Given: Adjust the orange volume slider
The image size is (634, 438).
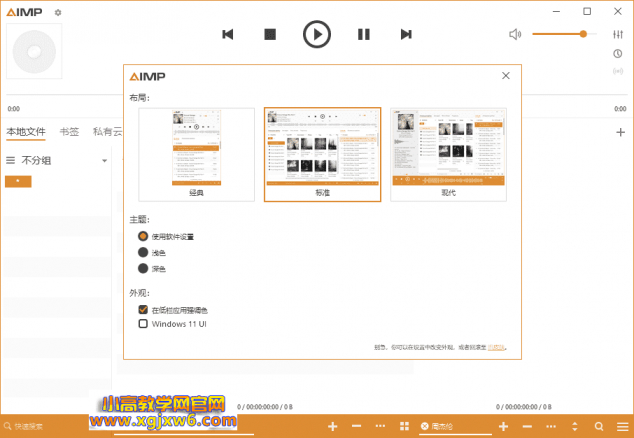Looking at the screenshot, I should (x=564, y=34).
